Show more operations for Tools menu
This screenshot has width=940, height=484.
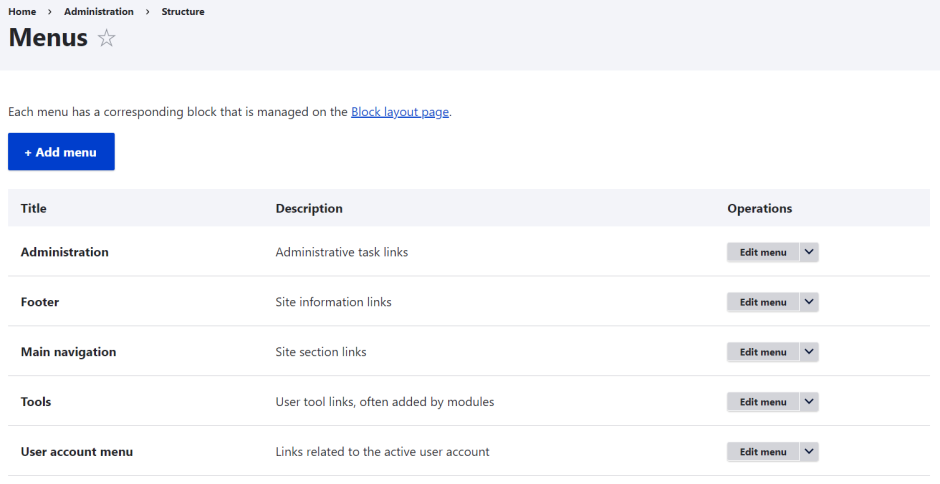(809, 402)
